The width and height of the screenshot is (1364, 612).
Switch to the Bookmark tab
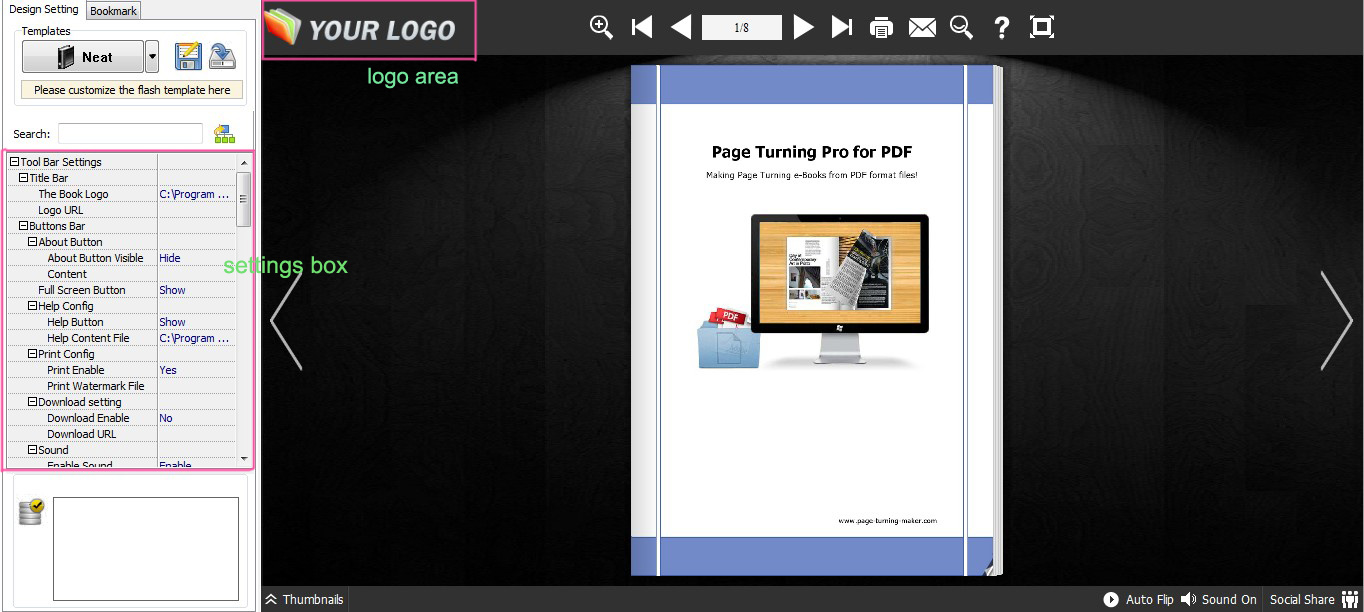point(114,11)
